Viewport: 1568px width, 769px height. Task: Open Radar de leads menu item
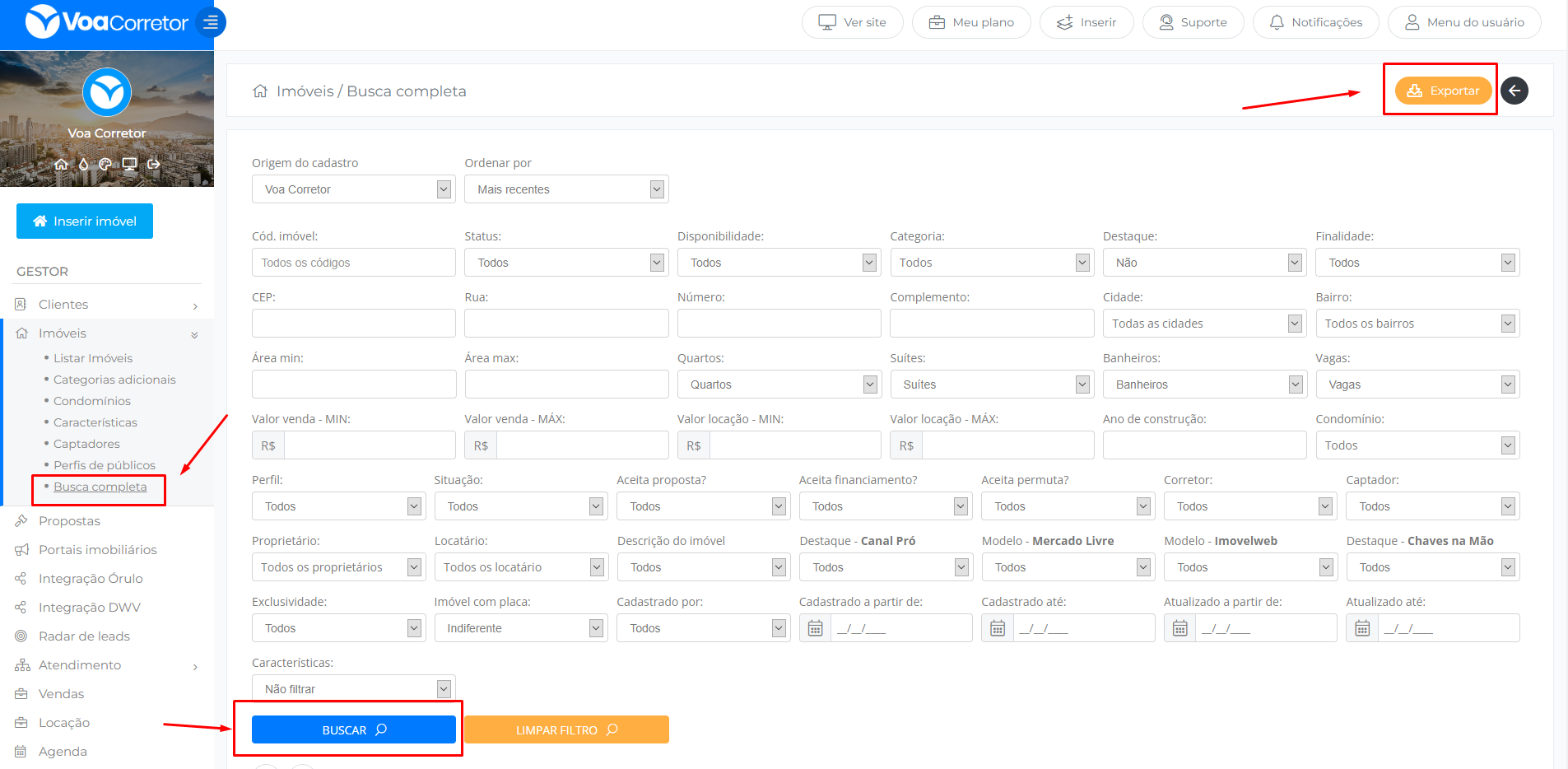pos(84,636)
